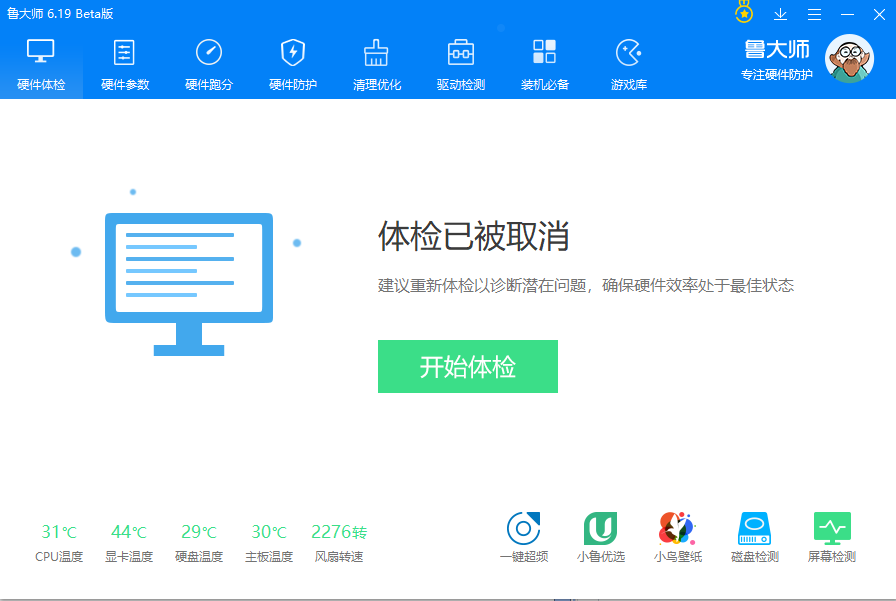Open the 清理优化 cleanup tab
896x601 pixels.
(x=377, y=65)
